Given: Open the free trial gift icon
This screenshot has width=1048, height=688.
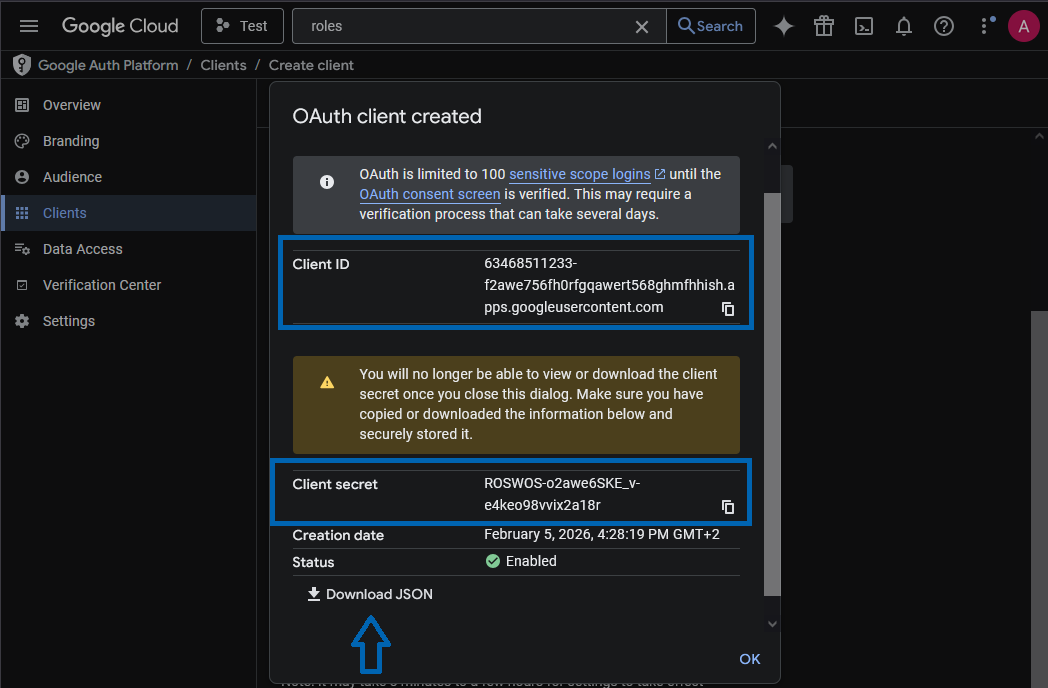Looking at the screenshot, I should click(x=824, y=27).
